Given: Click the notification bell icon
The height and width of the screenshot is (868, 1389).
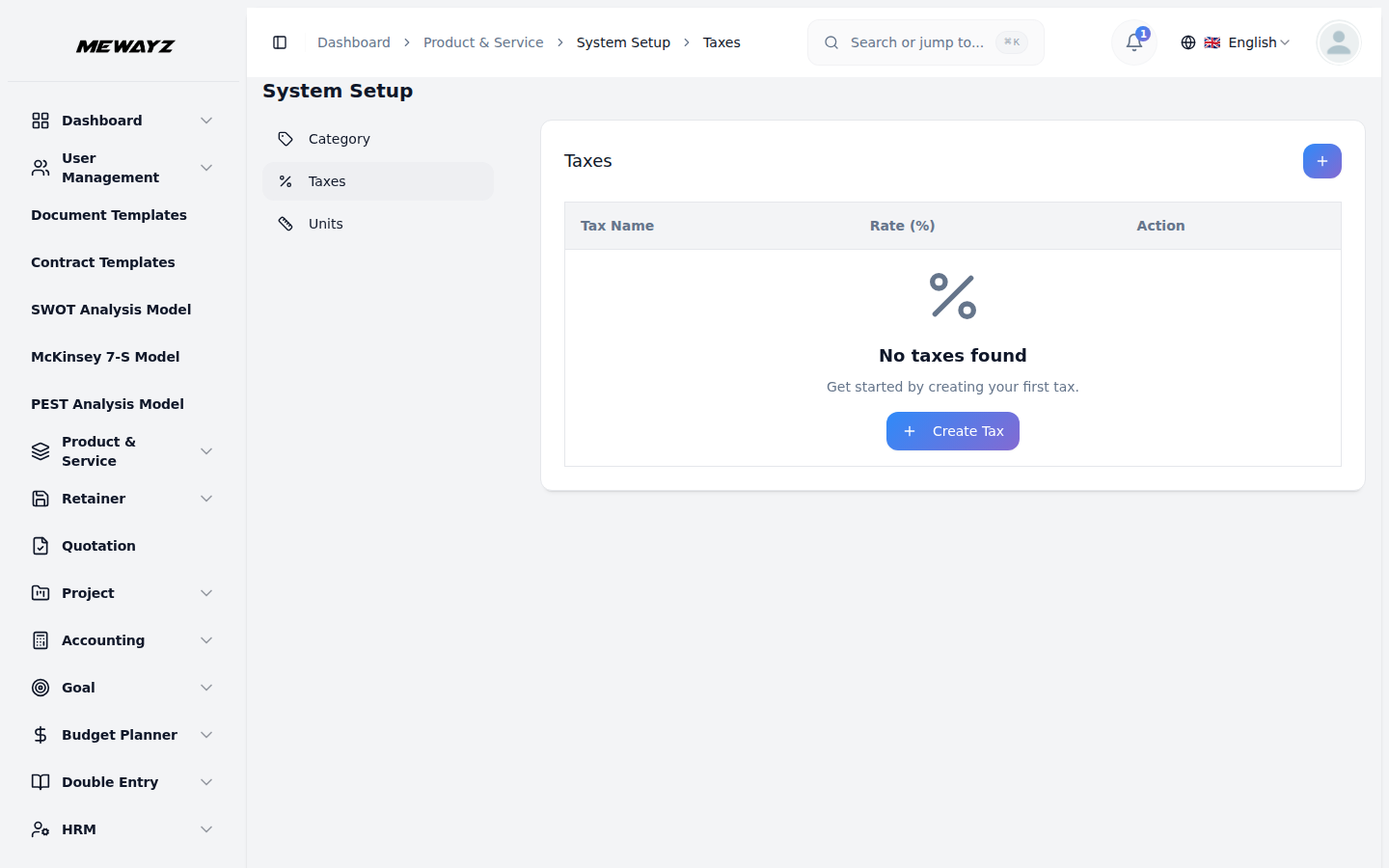Looking at the screenshot, I should tap(1132, 44).
